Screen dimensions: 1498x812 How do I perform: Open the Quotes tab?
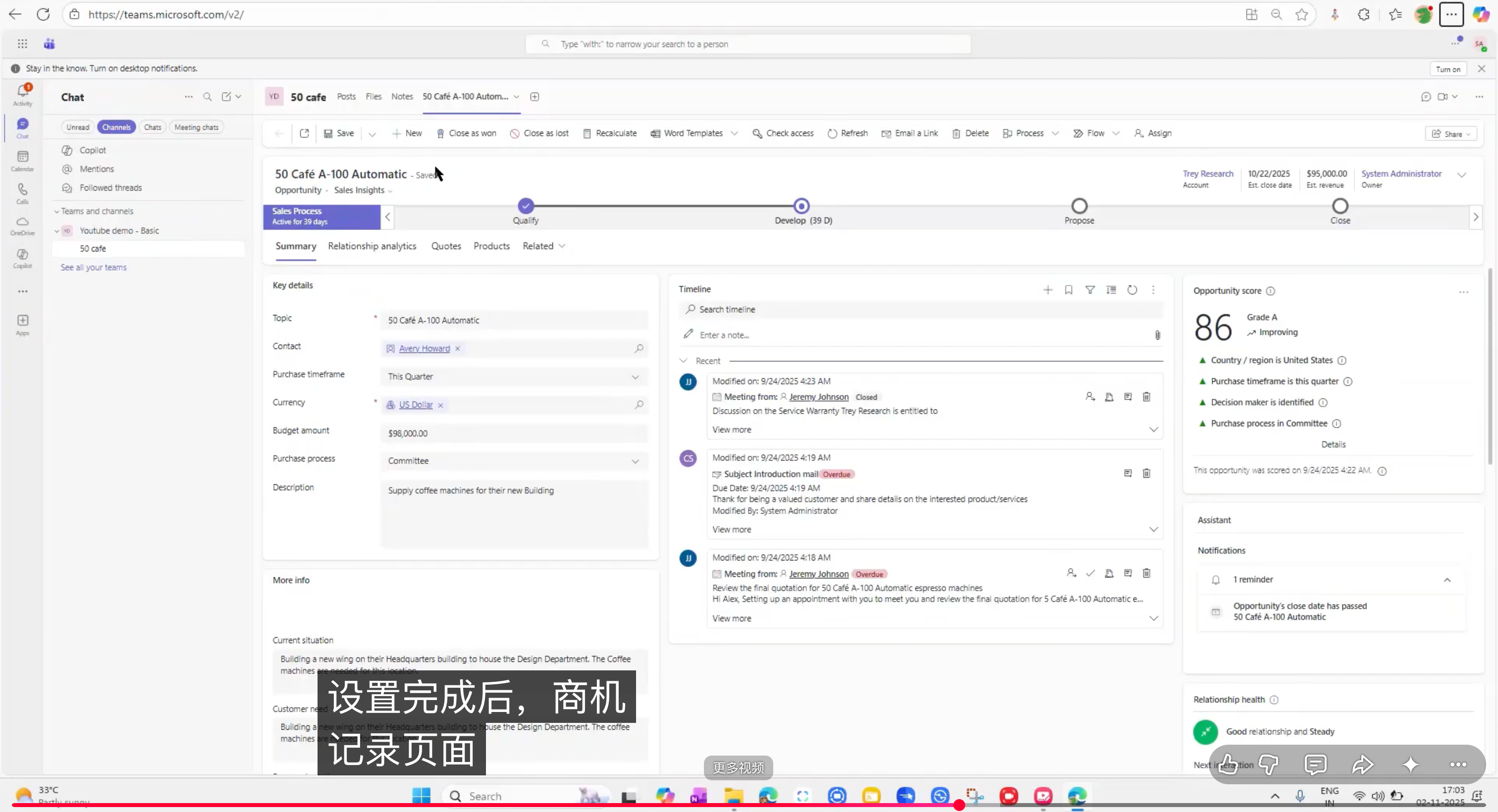pyautogui.click(x=446, y=246)
